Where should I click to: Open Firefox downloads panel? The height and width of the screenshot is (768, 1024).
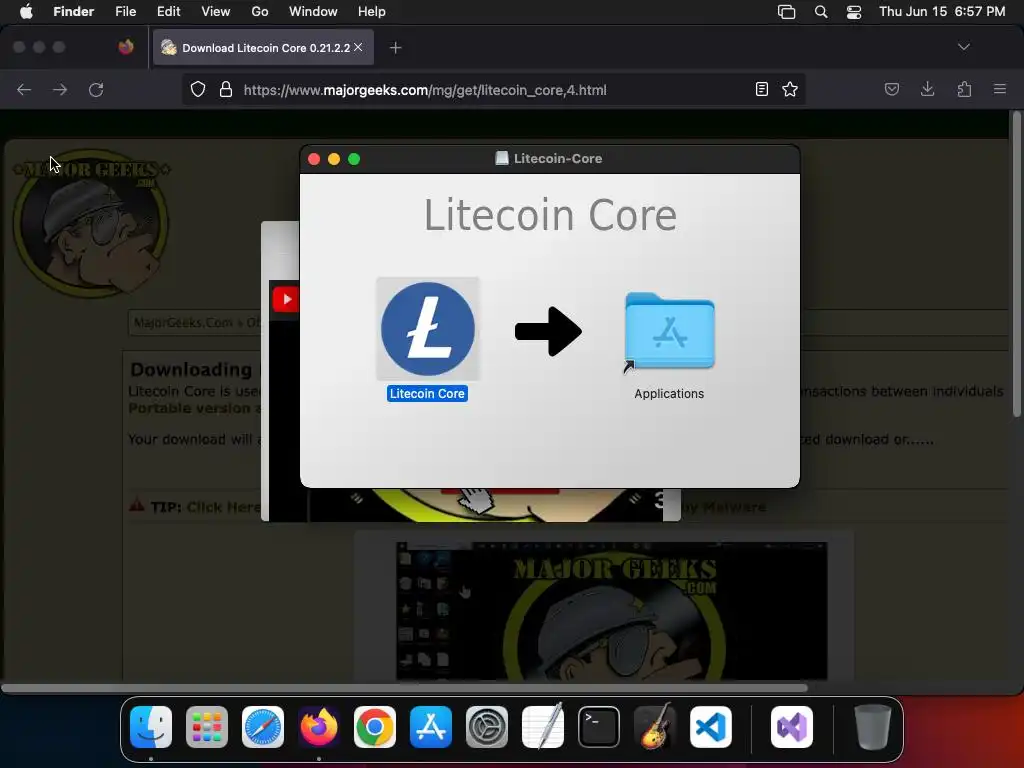[x=927, y=89]
